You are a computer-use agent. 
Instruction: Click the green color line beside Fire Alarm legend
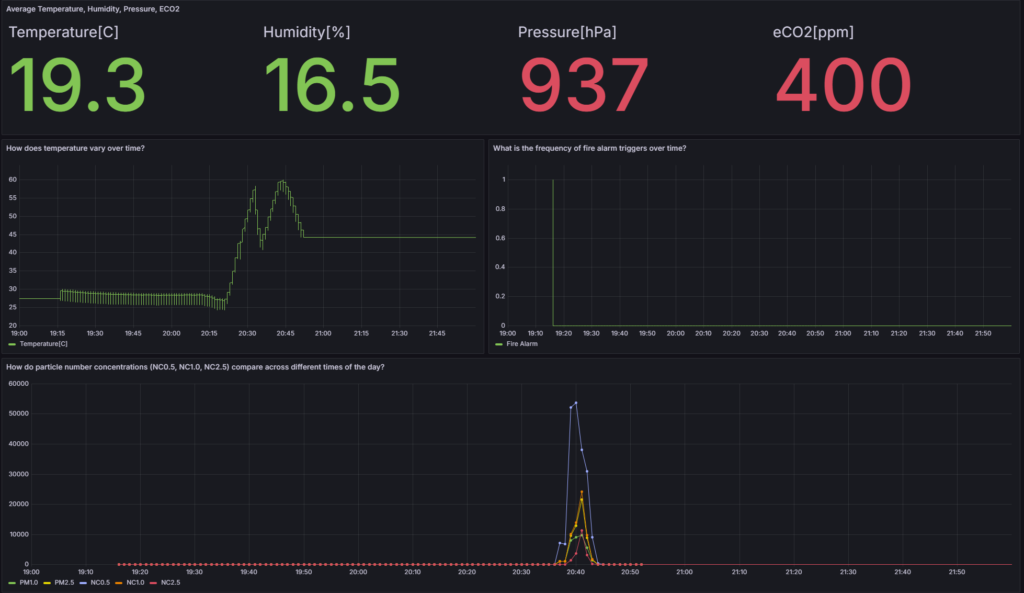click(x=497, y=344)
